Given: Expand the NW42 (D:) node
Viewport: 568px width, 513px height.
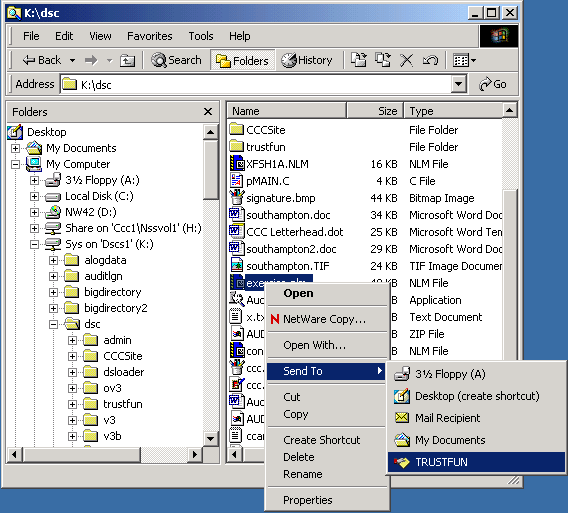Looking at the screenshot, I should (34, 212).
